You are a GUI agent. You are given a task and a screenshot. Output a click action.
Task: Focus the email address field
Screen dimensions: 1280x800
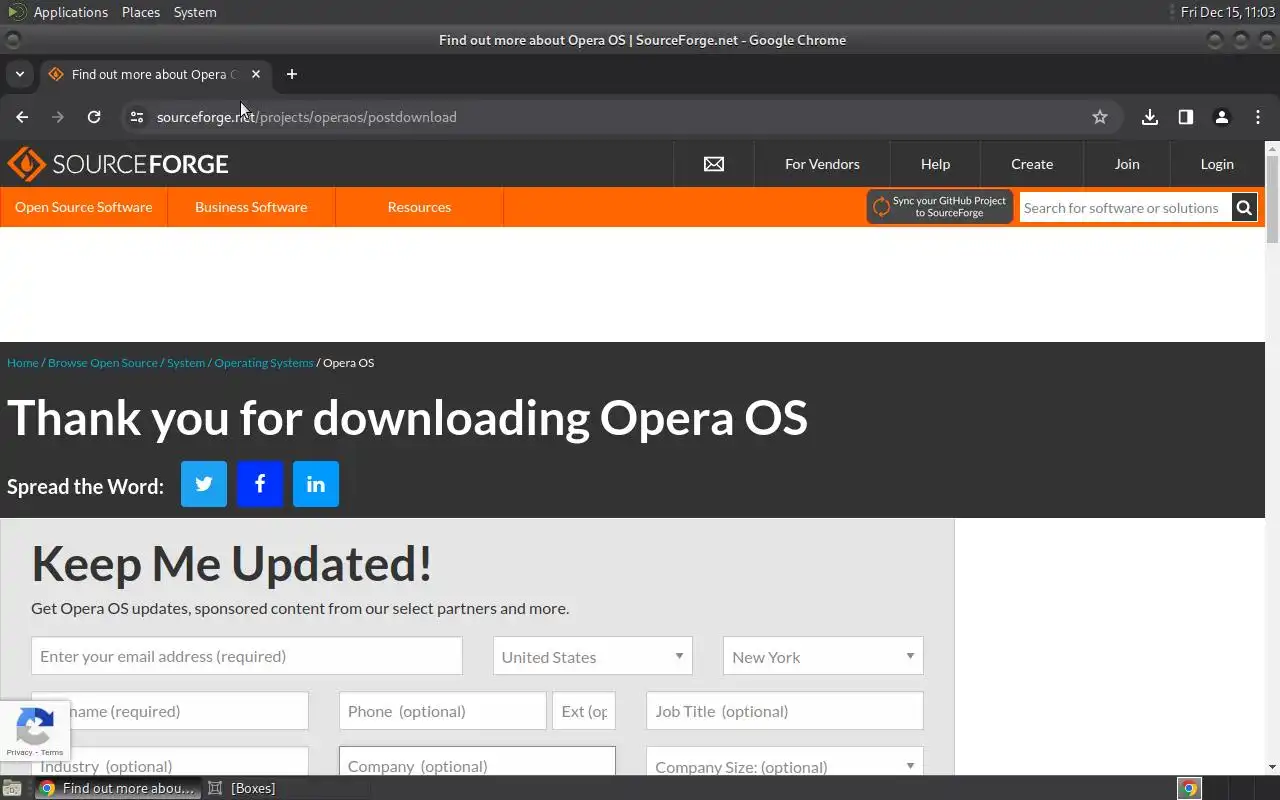point(247,656)
